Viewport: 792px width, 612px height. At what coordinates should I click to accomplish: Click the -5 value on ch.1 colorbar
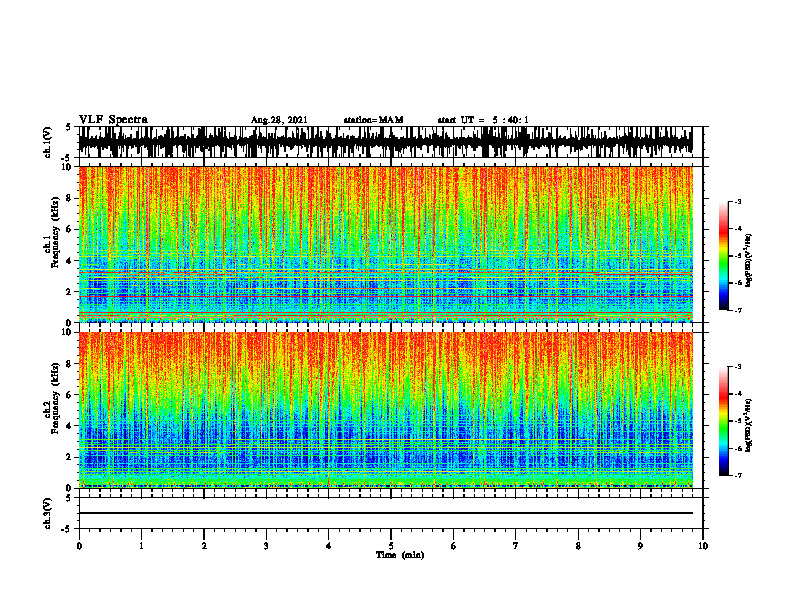click(x=737, y=256)
